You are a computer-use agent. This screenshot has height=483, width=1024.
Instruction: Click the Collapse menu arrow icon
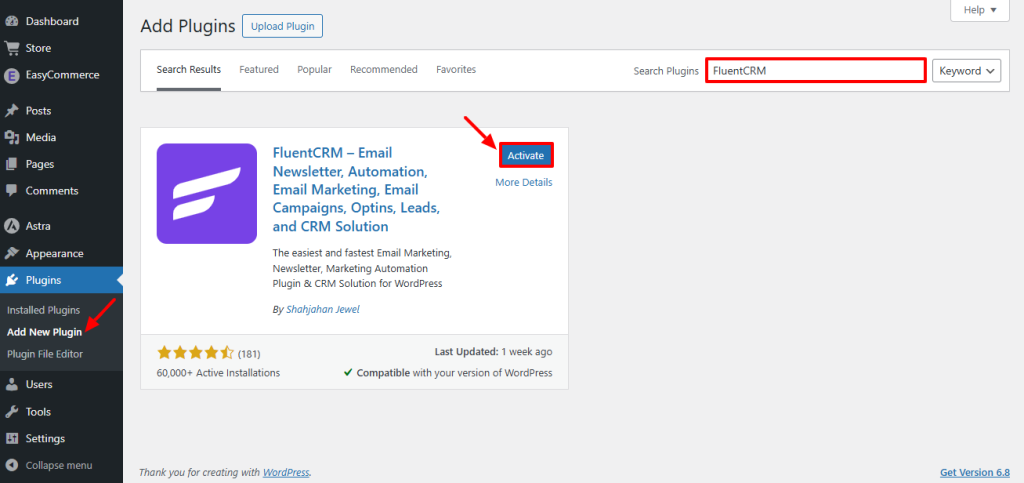(x=11, y=465)
